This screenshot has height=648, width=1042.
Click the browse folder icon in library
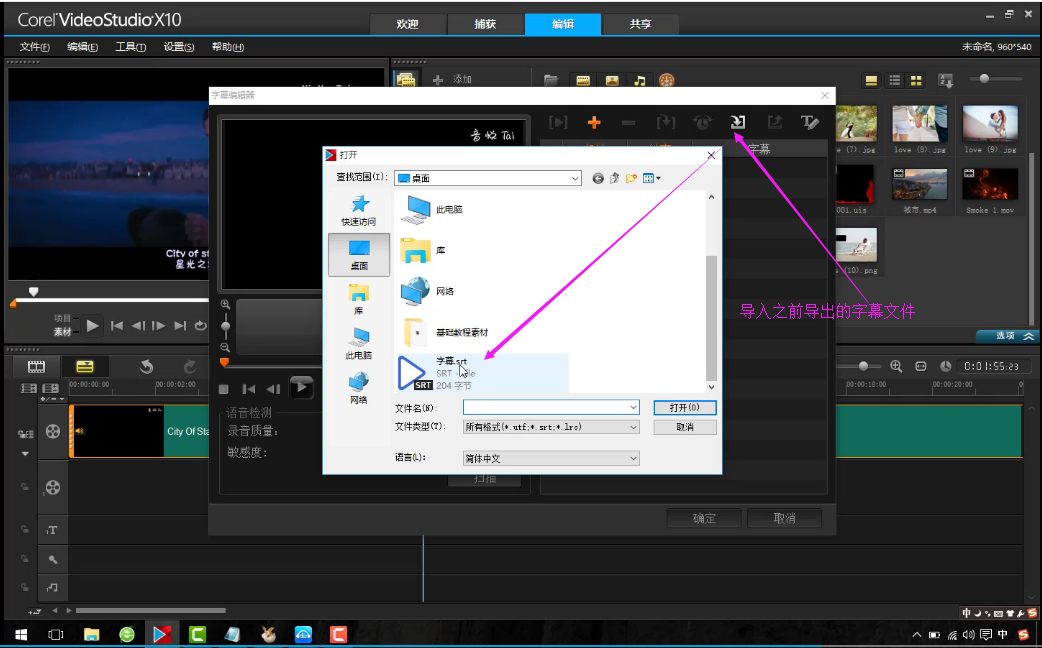(551, 80)
